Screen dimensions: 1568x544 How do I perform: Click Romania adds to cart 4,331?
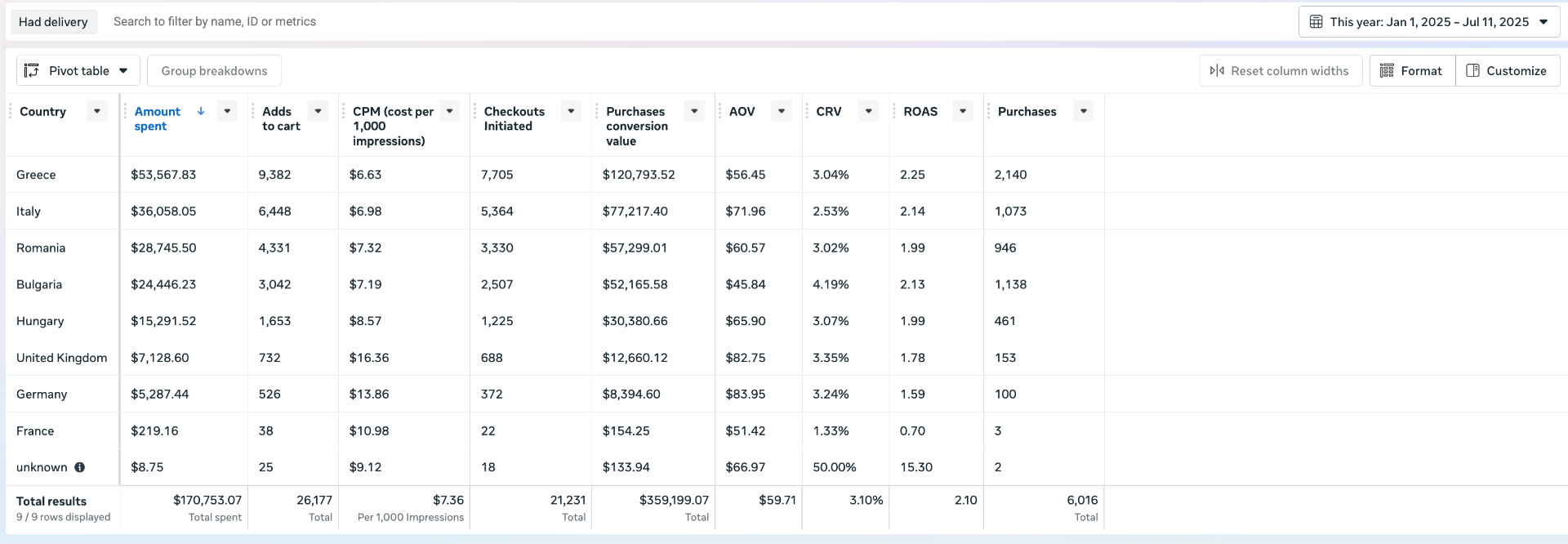tap(274, 248)
